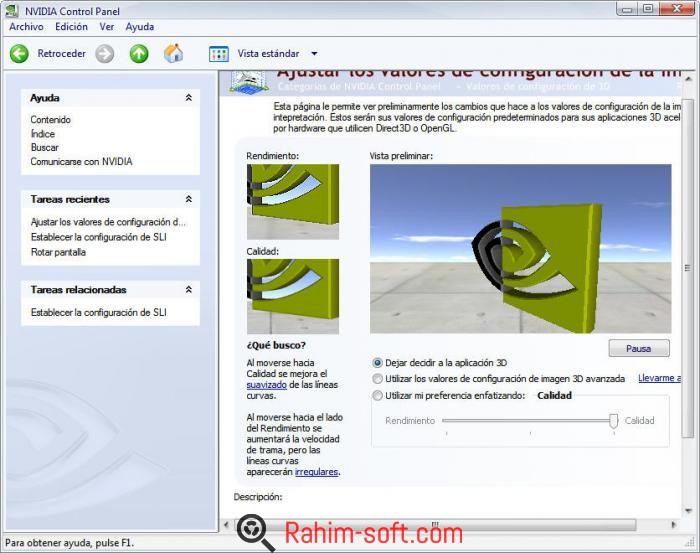Open Establecer la configuración de SLI in Tareas recientes
This screenshot has height=553, width=700.
99,237
